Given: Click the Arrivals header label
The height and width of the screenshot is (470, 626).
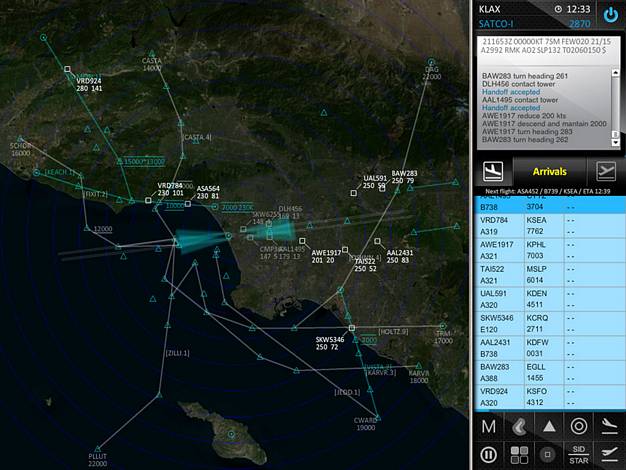Looking at the screenshot, I should click(x=549, y=171).
